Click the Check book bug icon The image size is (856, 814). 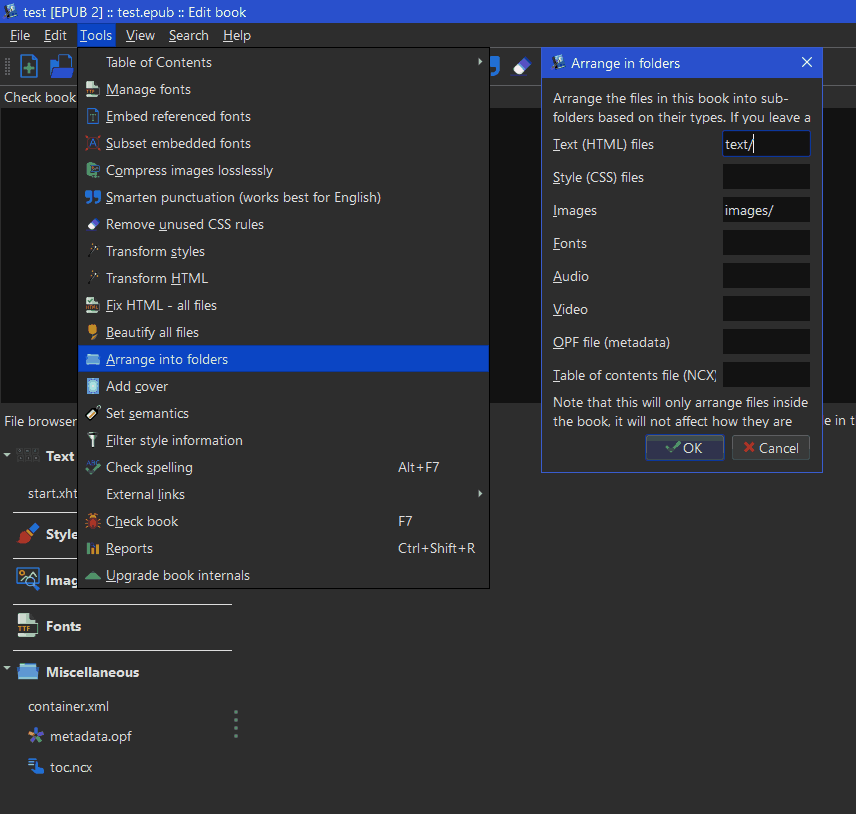[x=93, y=521]
